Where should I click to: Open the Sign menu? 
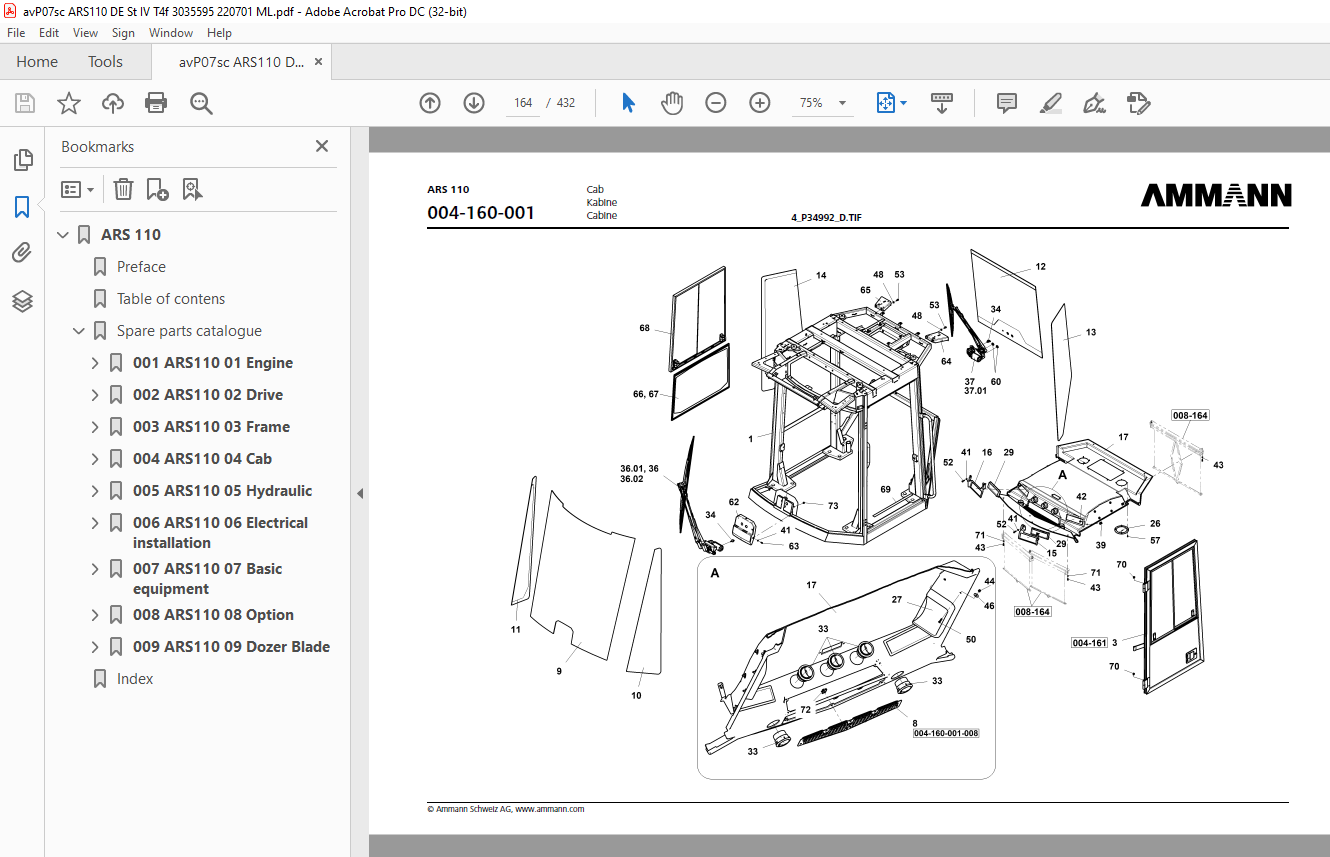click(x=123, y=33)
